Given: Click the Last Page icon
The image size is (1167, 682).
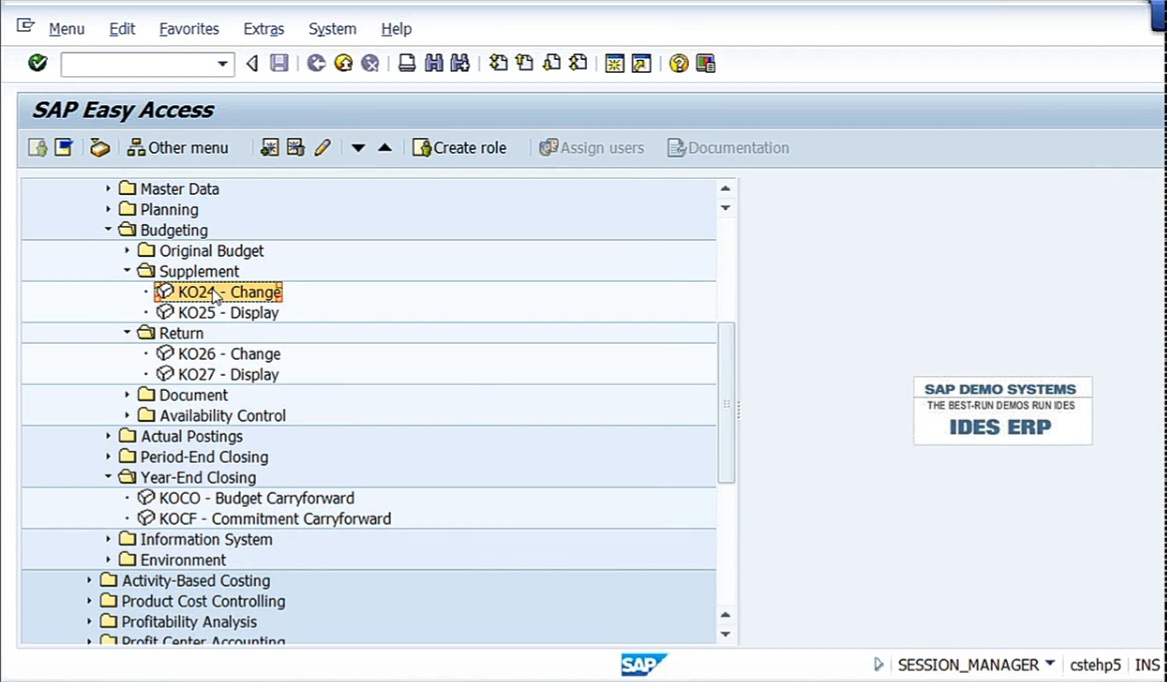Looking at the screenshot, I should (x=578, y=63).
